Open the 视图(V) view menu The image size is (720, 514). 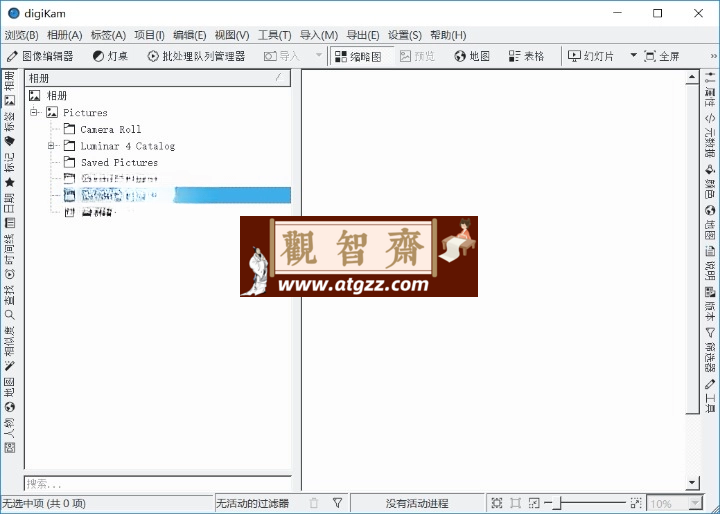tap(232, 35)
